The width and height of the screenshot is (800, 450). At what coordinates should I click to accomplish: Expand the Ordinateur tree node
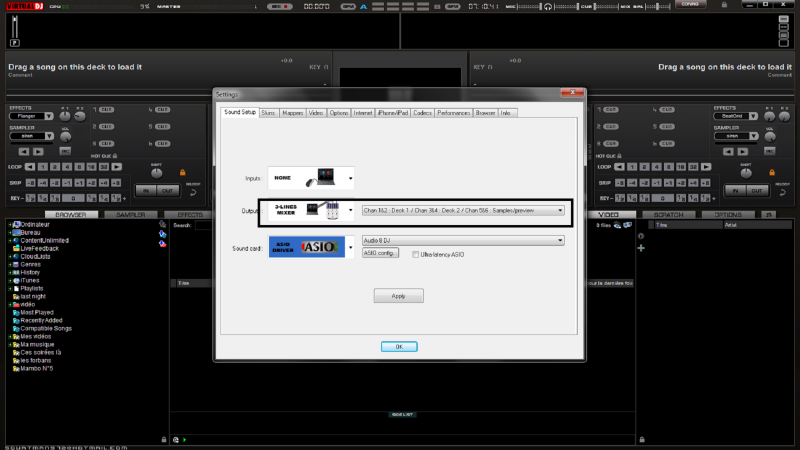(x=10, y=224)
